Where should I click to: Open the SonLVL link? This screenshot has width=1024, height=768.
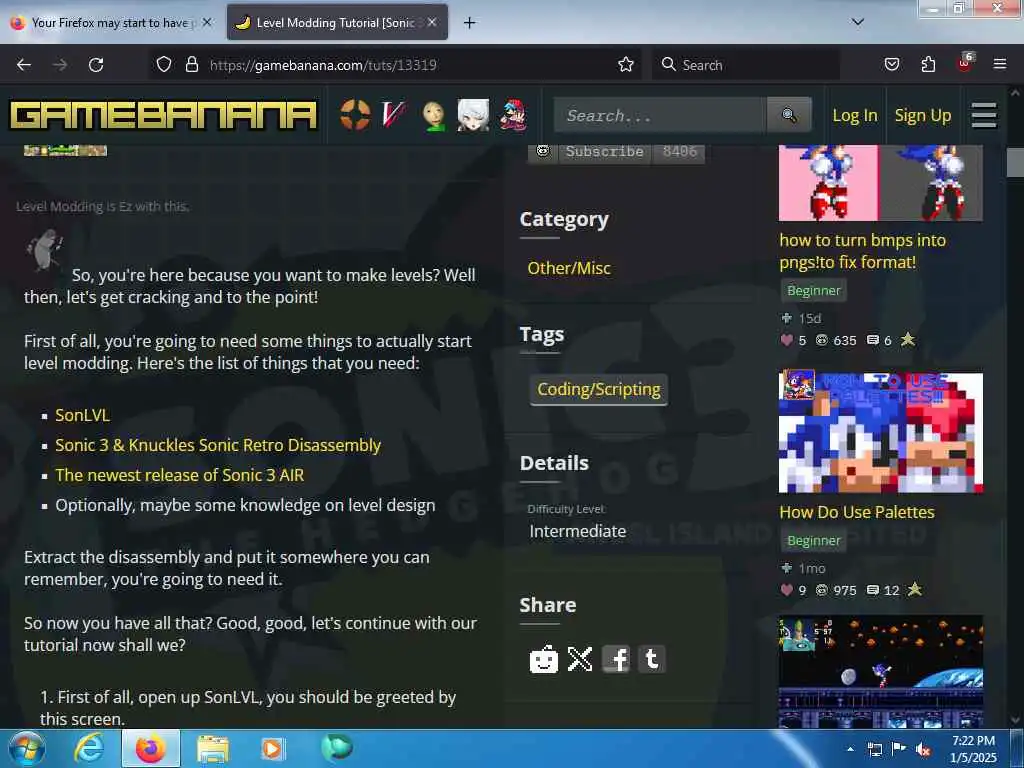(82, 415)
